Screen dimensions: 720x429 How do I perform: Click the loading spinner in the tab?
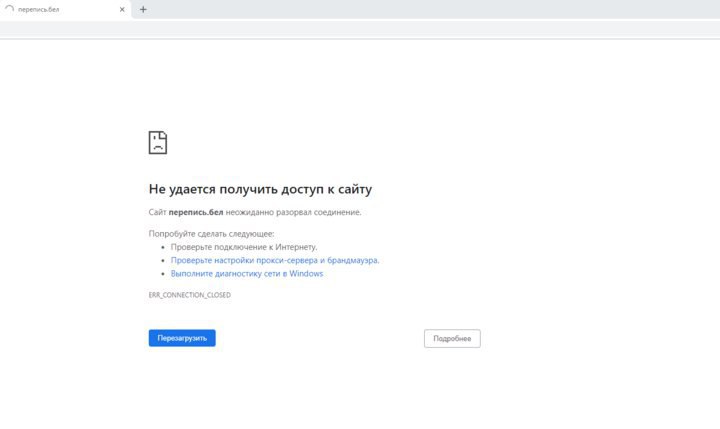coord(9,9)
